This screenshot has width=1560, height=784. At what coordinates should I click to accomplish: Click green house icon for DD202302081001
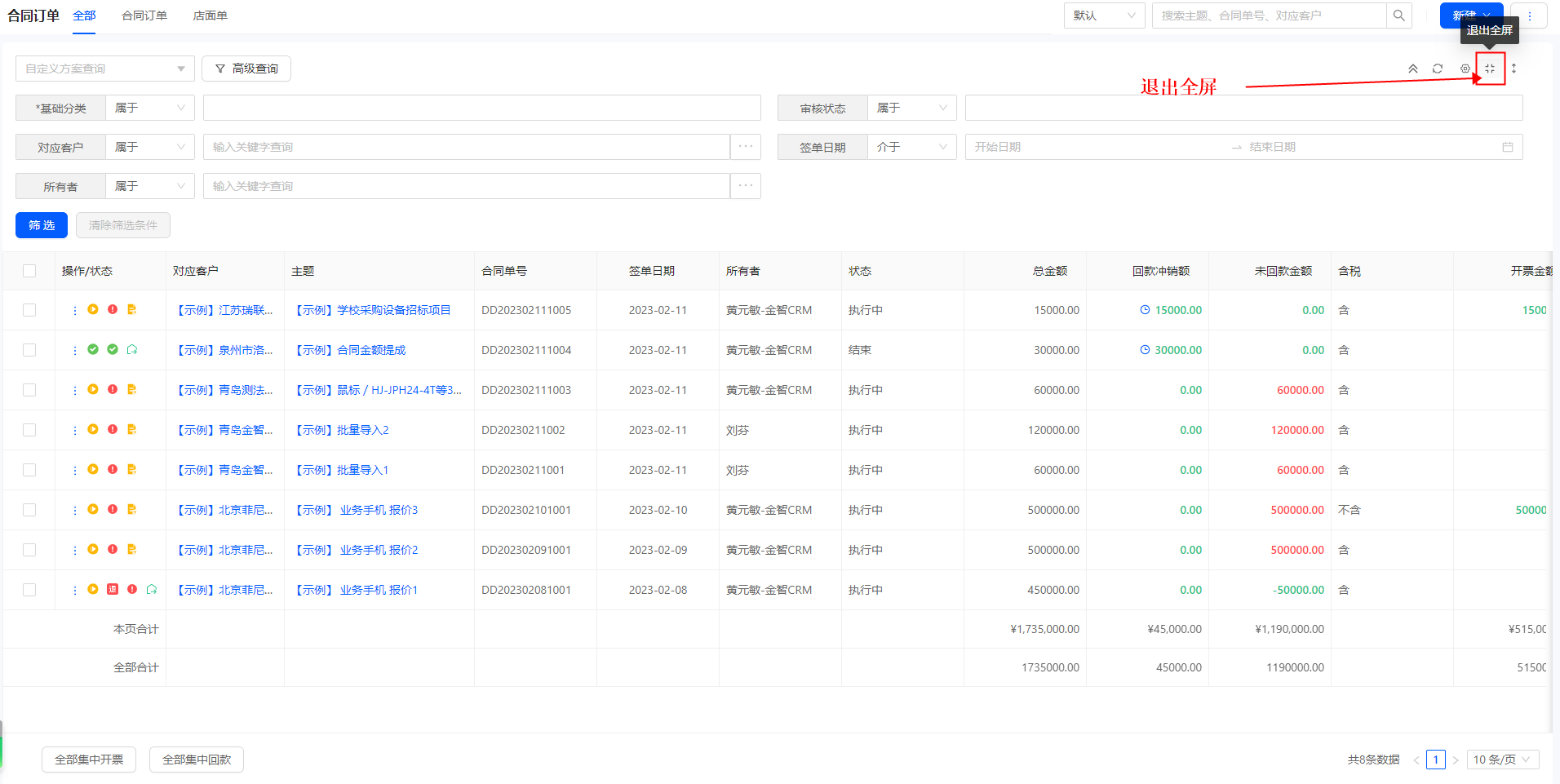[152, 589]
